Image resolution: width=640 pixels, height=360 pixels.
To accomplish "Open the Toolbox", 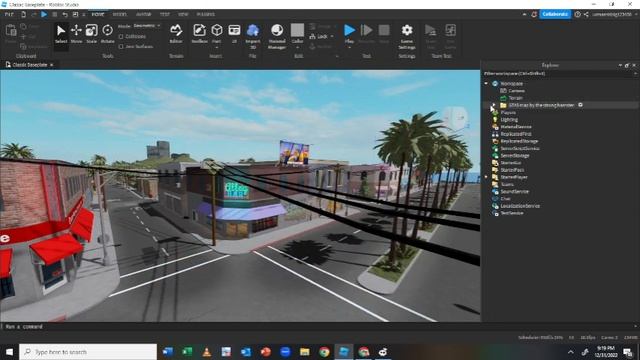I will coord(200,33).
